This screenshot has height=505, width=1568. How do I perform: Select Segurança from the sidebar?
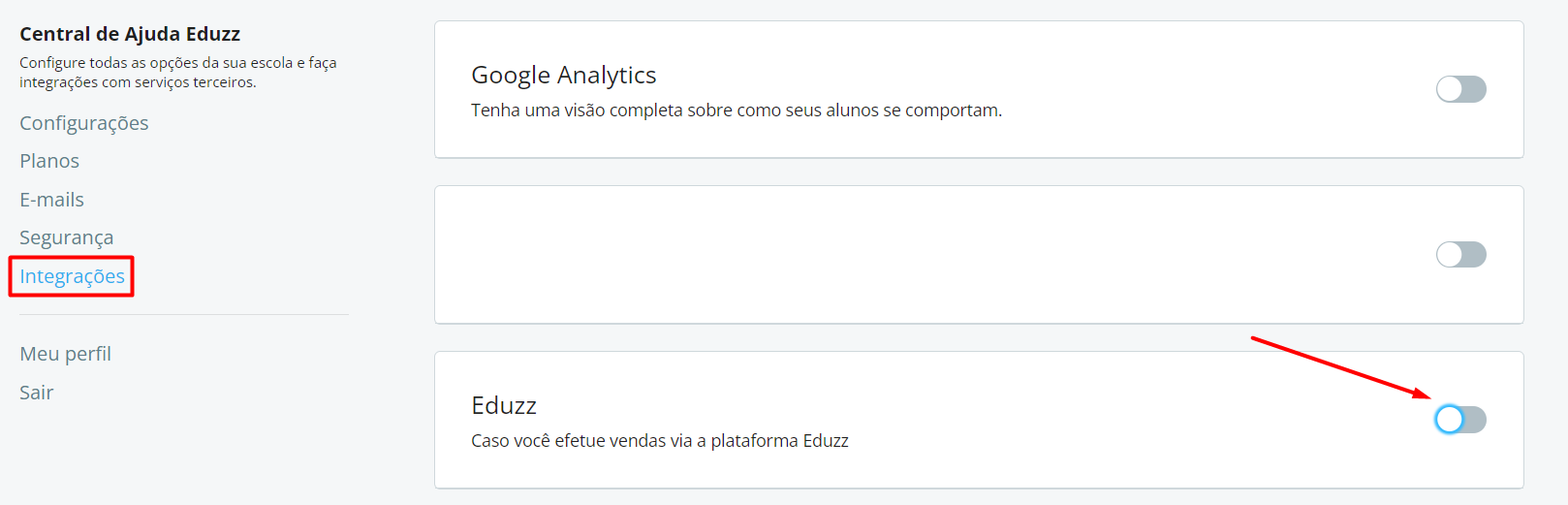[x=67, y=237]
